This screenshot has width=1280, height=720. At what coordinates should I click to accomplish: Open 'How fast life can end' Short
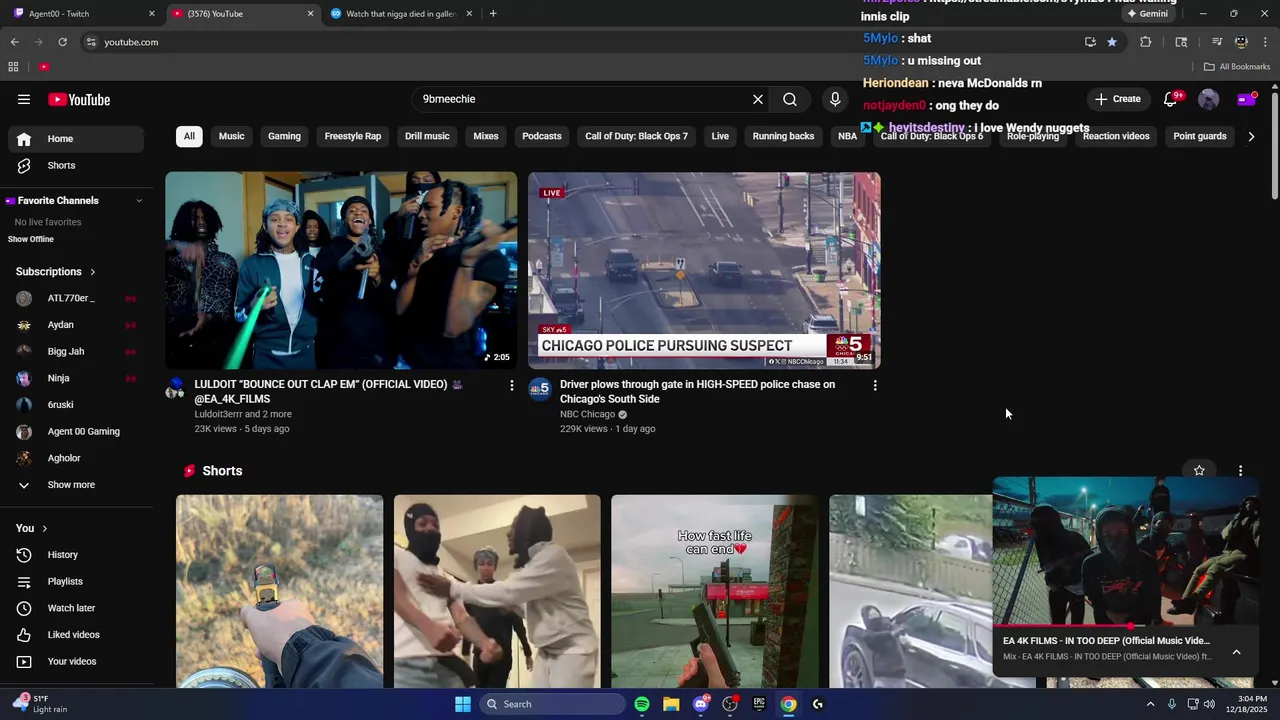[x=715, y=591]
